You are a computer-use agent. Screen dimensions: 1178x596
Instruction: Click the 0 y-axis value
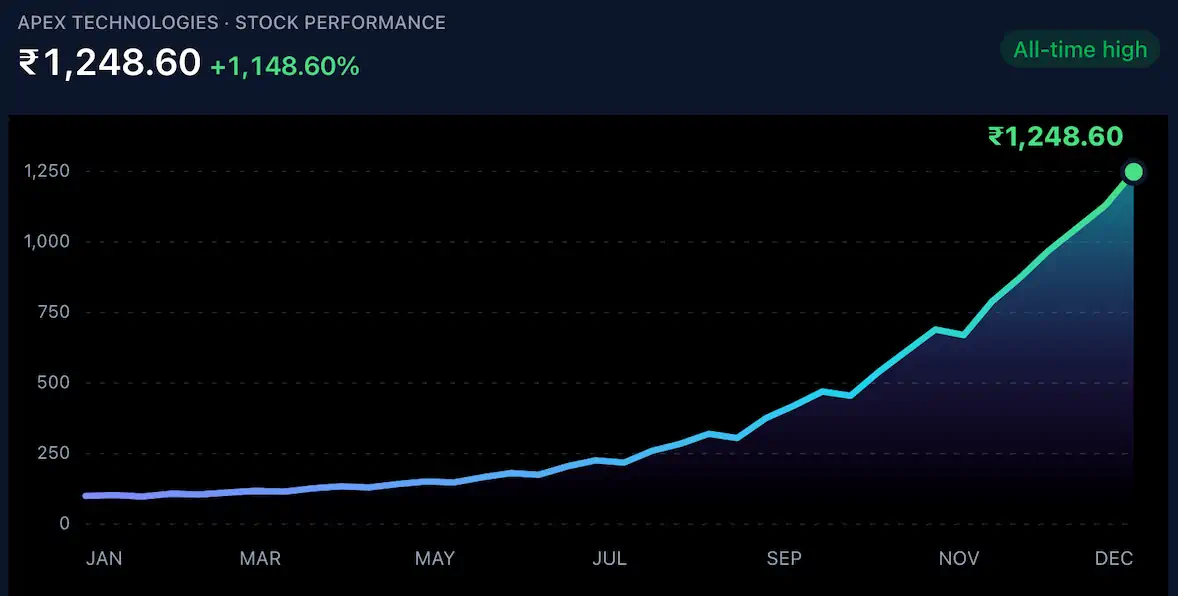click(x=65, y=523)
